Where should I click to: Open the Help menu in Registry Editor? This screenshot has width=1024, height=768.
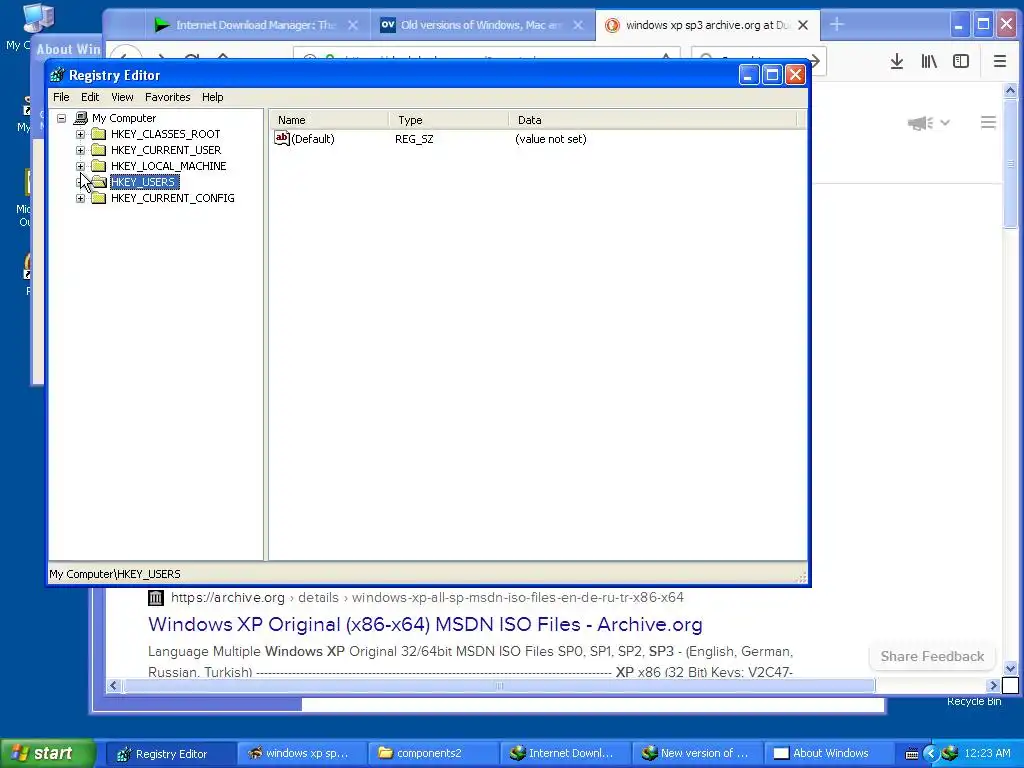(212, 97)
